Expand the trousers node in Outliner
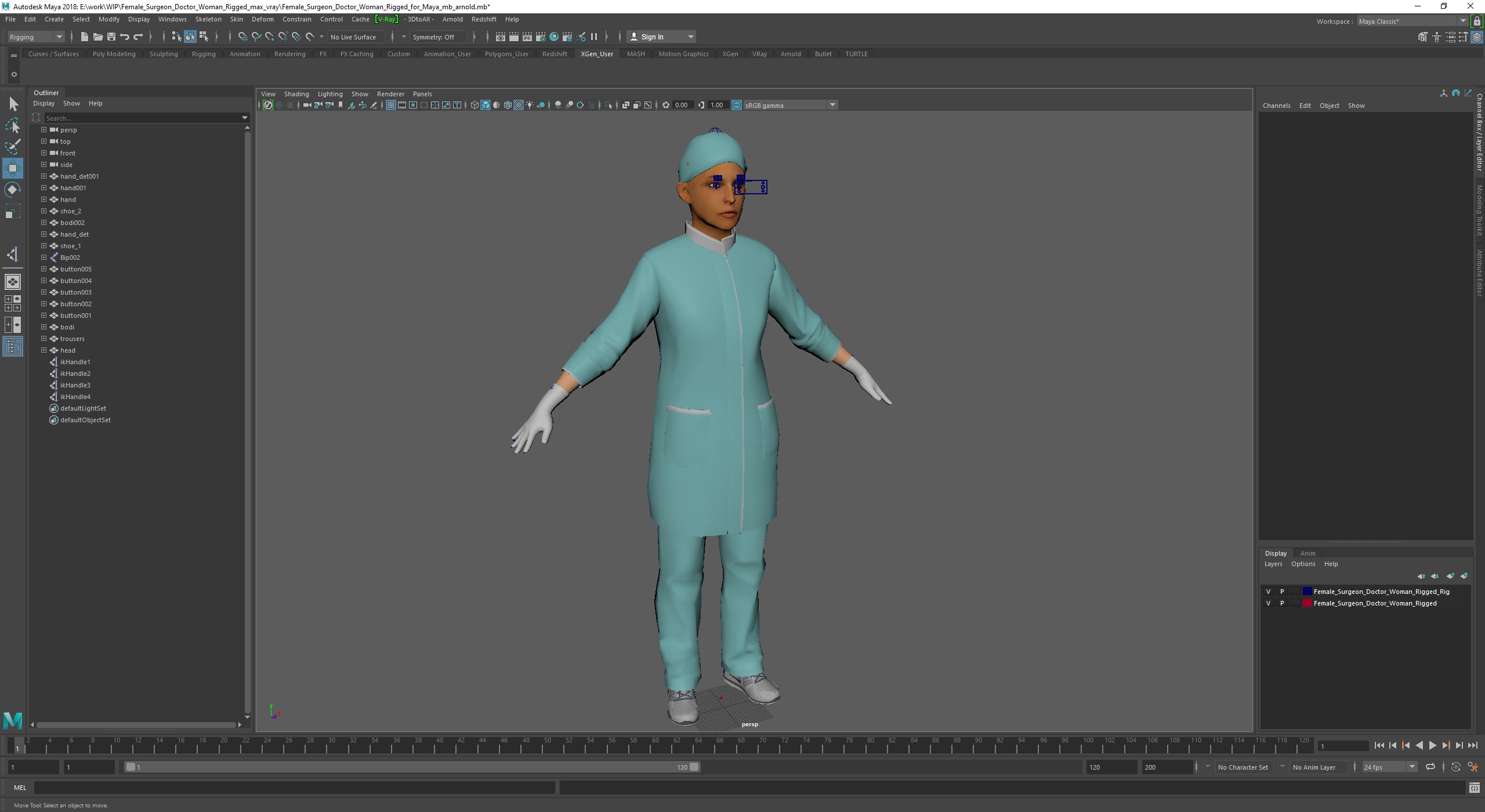Image resolution: width=1485 pixels, height=812 pixels. (44, 339)
